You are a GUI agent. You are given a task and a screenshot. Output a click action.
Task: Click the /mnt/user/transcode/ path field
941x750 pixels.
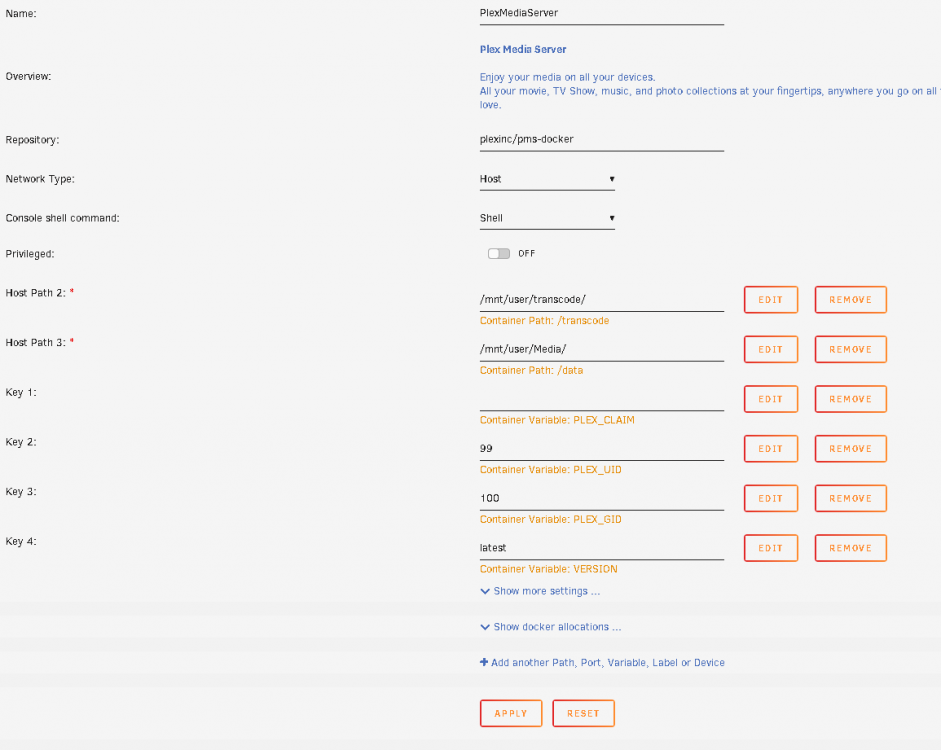[x=602, y=299]
